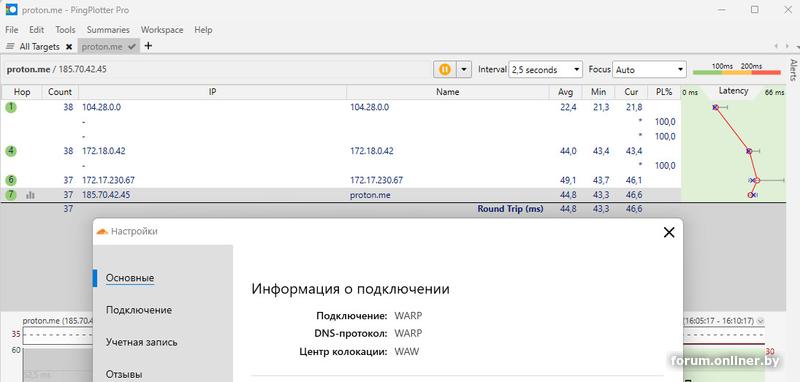Sort by the Count column header
Viewport: 800px width, 382px height.
coord(60,92)
